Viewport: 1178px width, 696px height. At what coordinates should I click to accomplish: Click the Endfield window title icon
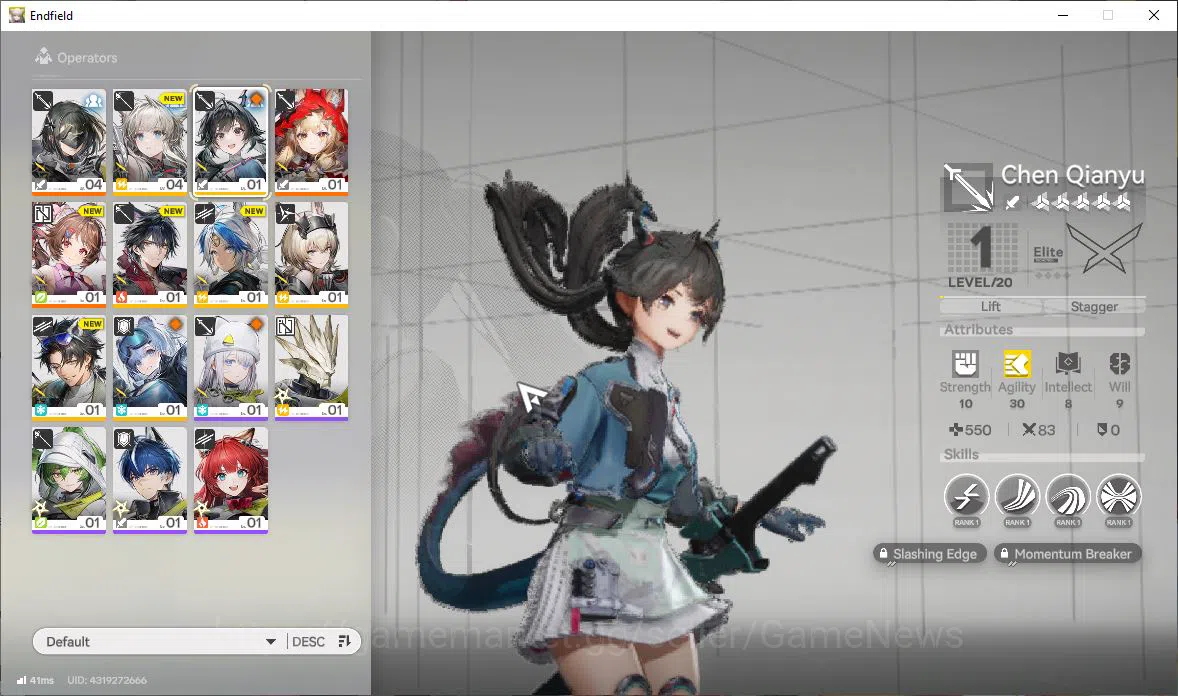point(17,15)
